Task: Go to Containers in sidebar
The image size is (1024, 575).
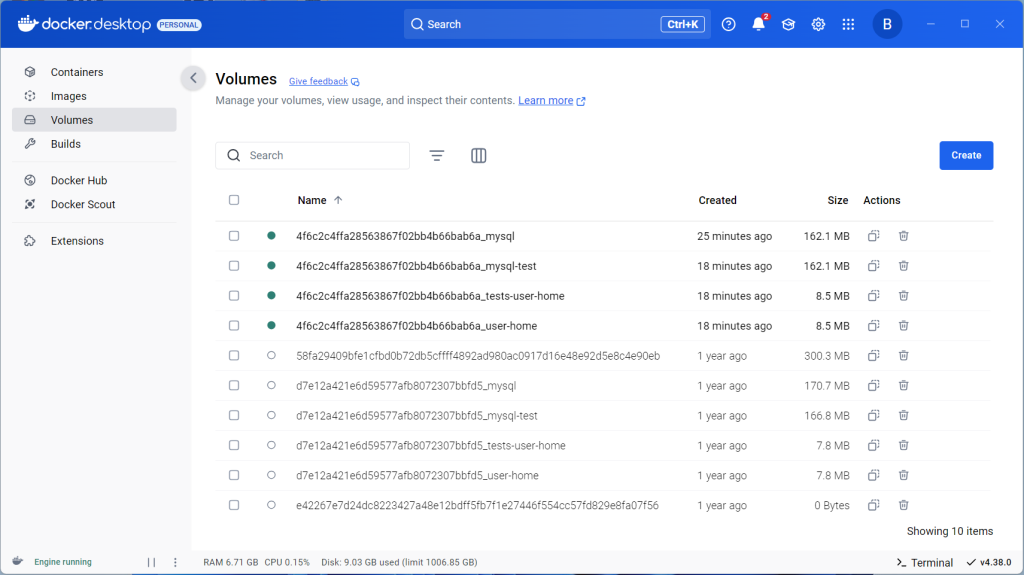Action: coord(77,72)
